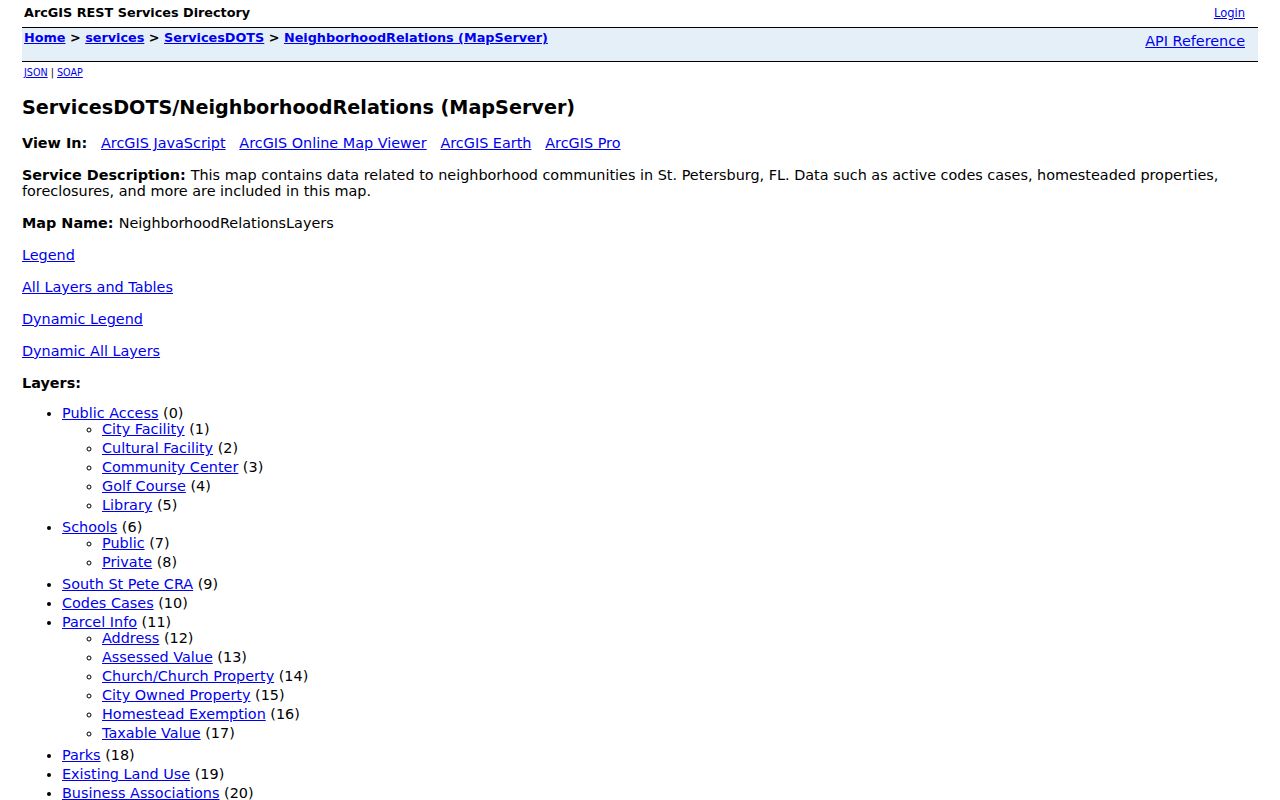Screen dimensions: 1280x800
Task: Open the Schools group layer
Action: [x=90, y=527]
